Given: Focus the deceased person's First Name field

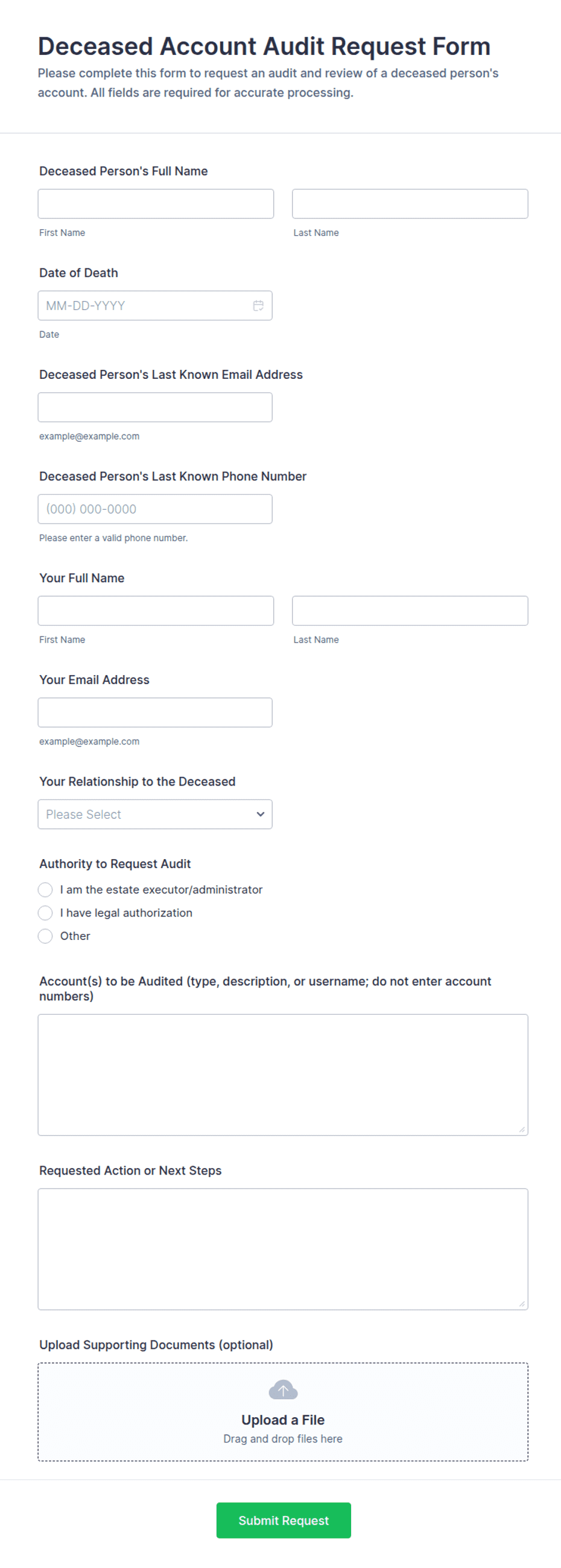Looking at the screenshot, I should (156, 203).
